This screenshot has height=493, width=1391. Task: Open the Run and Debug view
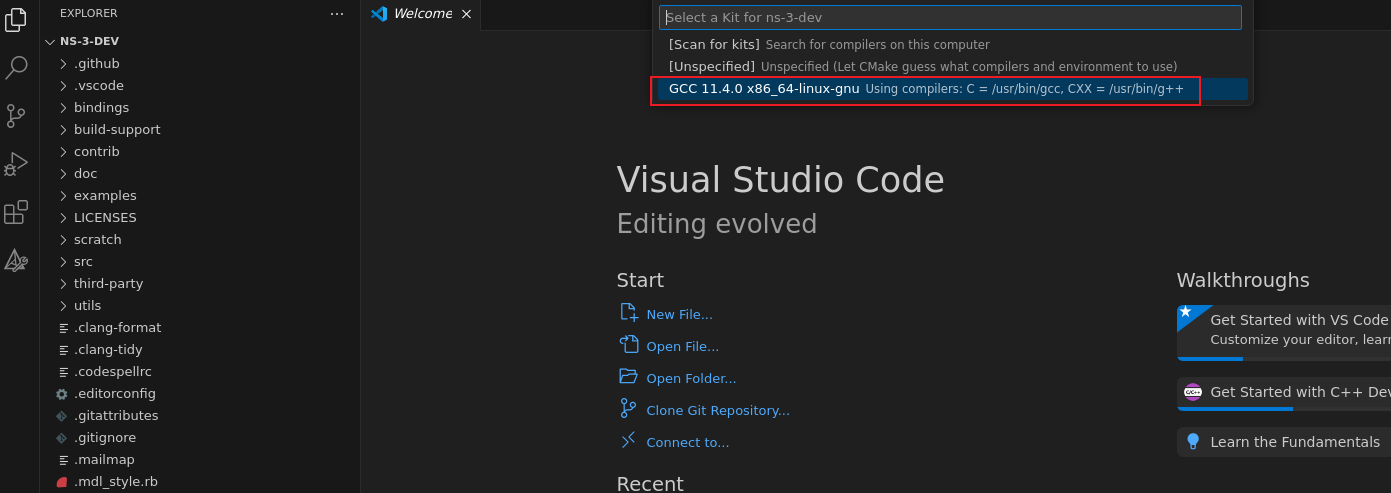click(x=16, y=164)
